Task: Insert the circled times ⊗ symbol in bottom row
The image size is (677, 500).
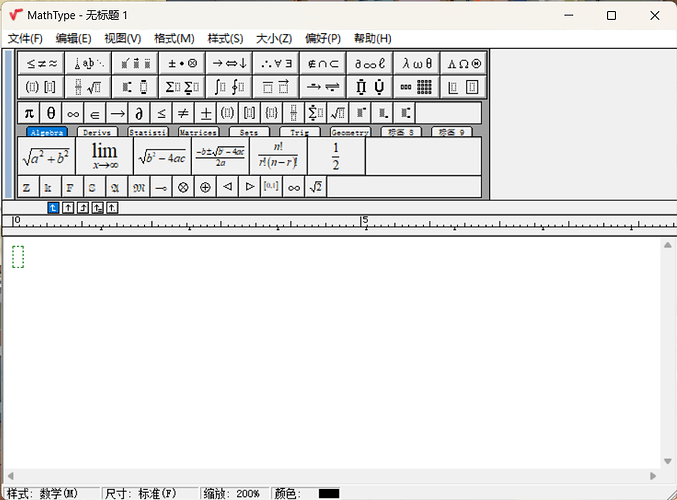Action: point(183,187)
